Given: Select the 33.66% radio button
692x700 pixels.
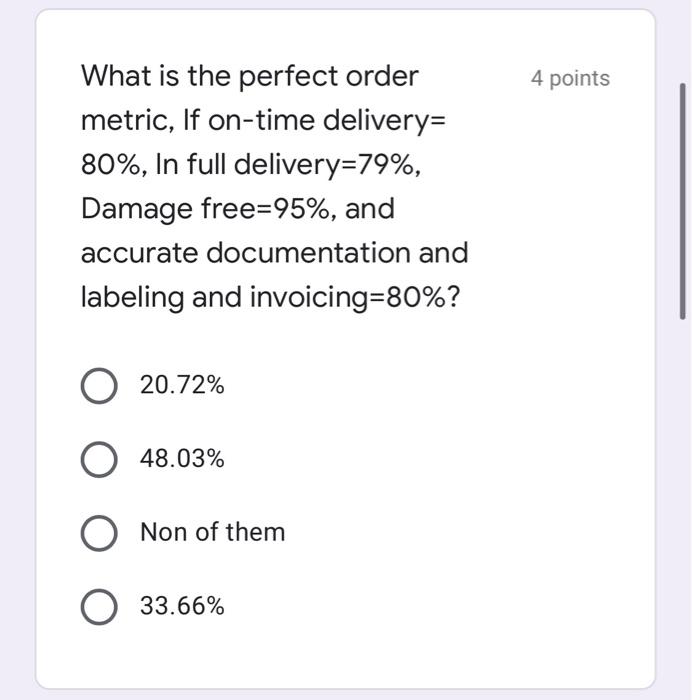Looking at the screenshot, I should [98, 606].
